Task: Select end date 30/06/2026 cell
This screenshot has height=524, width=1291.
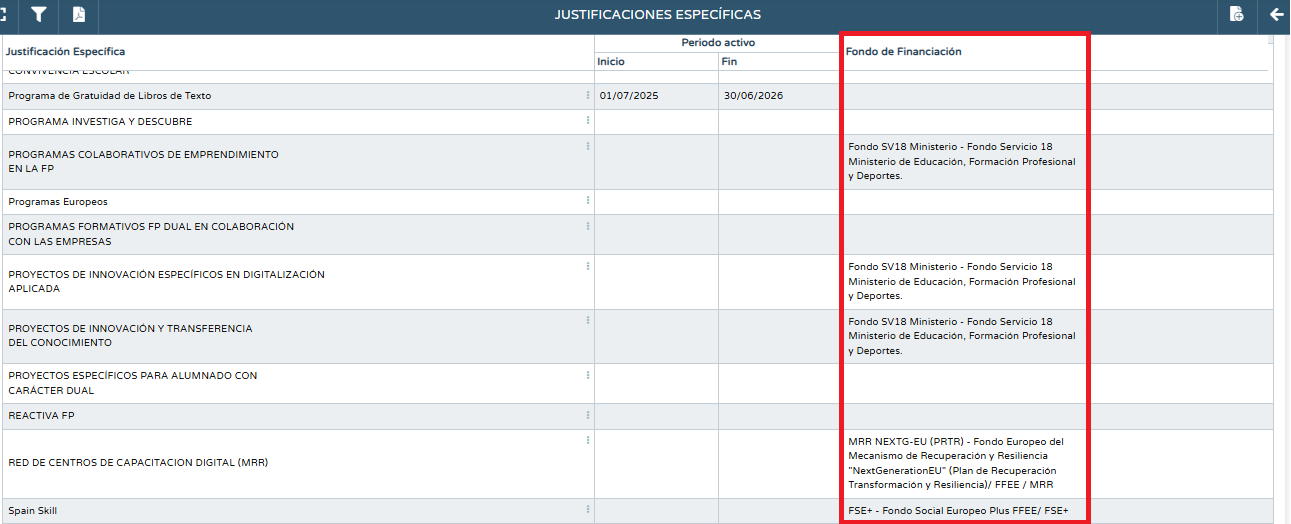Action: (x=779, y=96)
